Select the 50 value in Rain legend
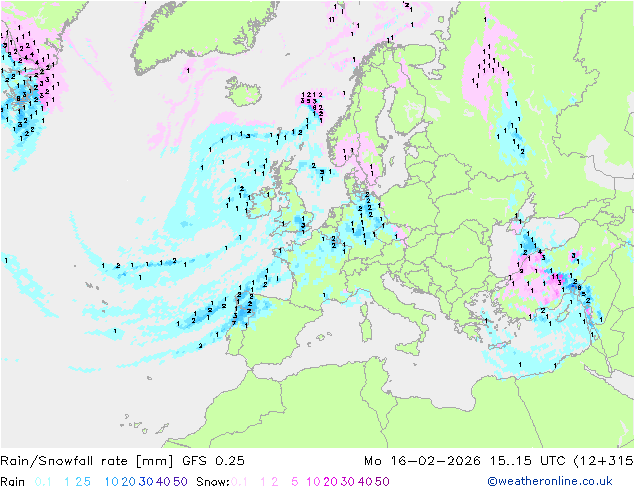 click(180, 482)
